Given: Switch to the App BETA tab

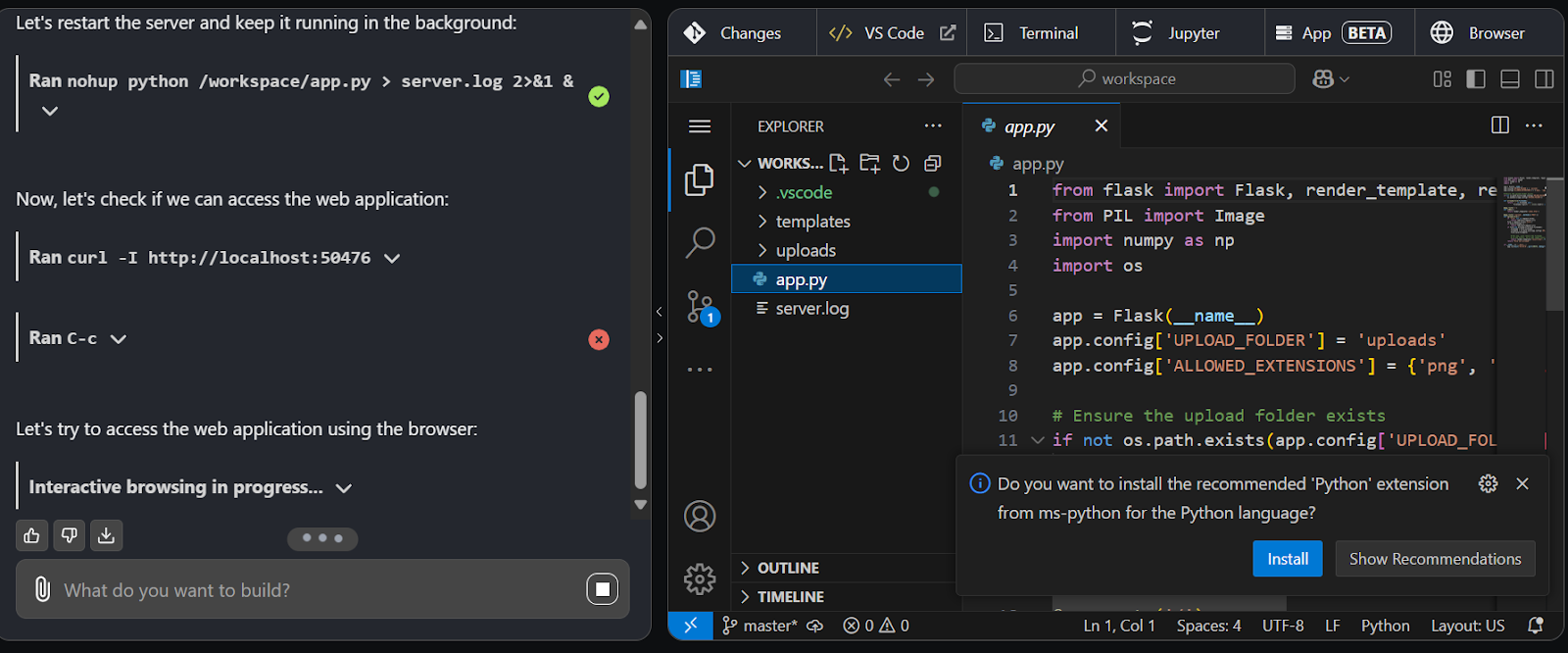Looking at the screenshot, I should pyautogui.click(x=1339, y=32).
